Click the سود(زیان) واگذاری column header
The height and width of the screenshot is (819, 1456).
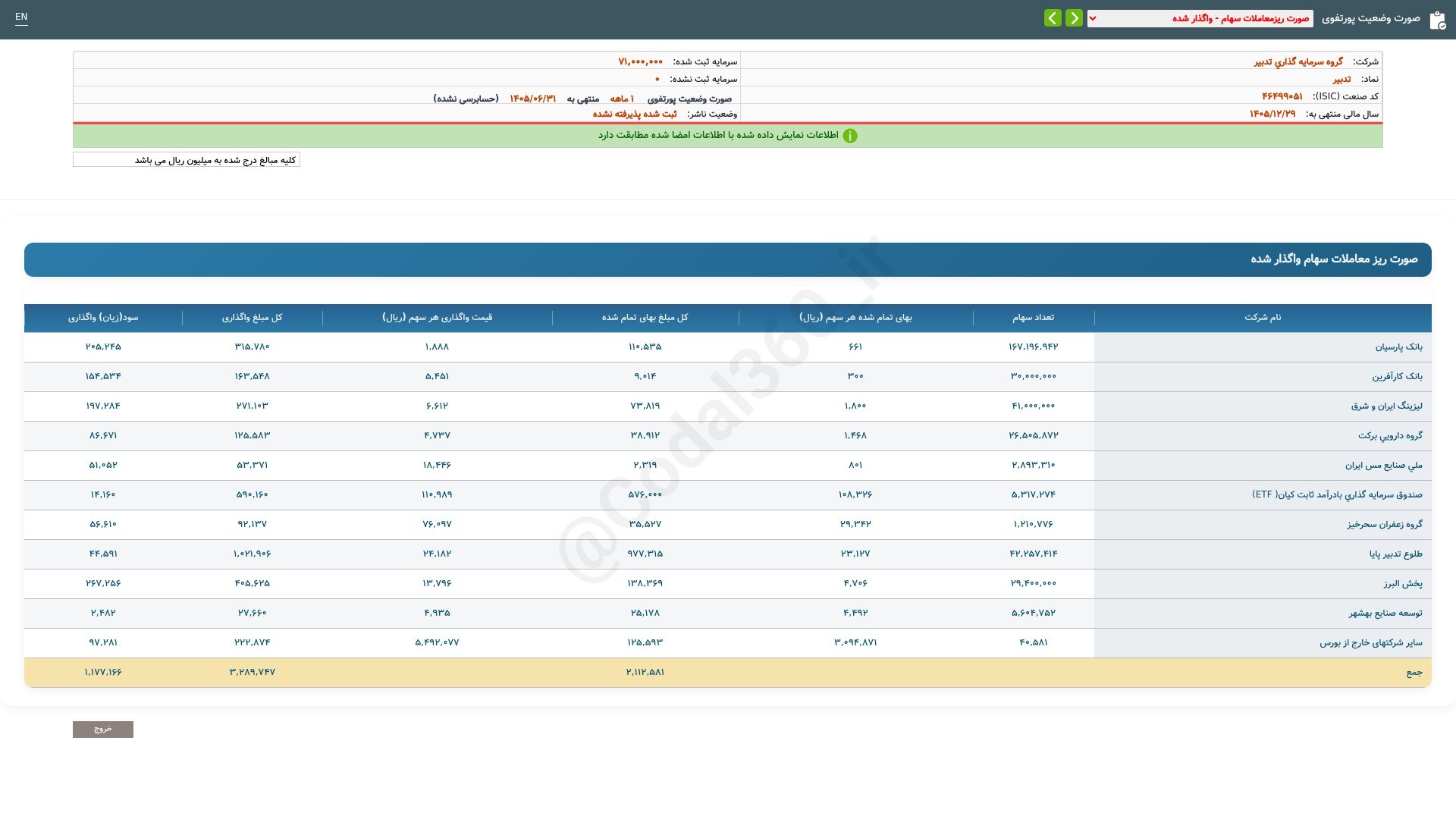coord(103,318)
